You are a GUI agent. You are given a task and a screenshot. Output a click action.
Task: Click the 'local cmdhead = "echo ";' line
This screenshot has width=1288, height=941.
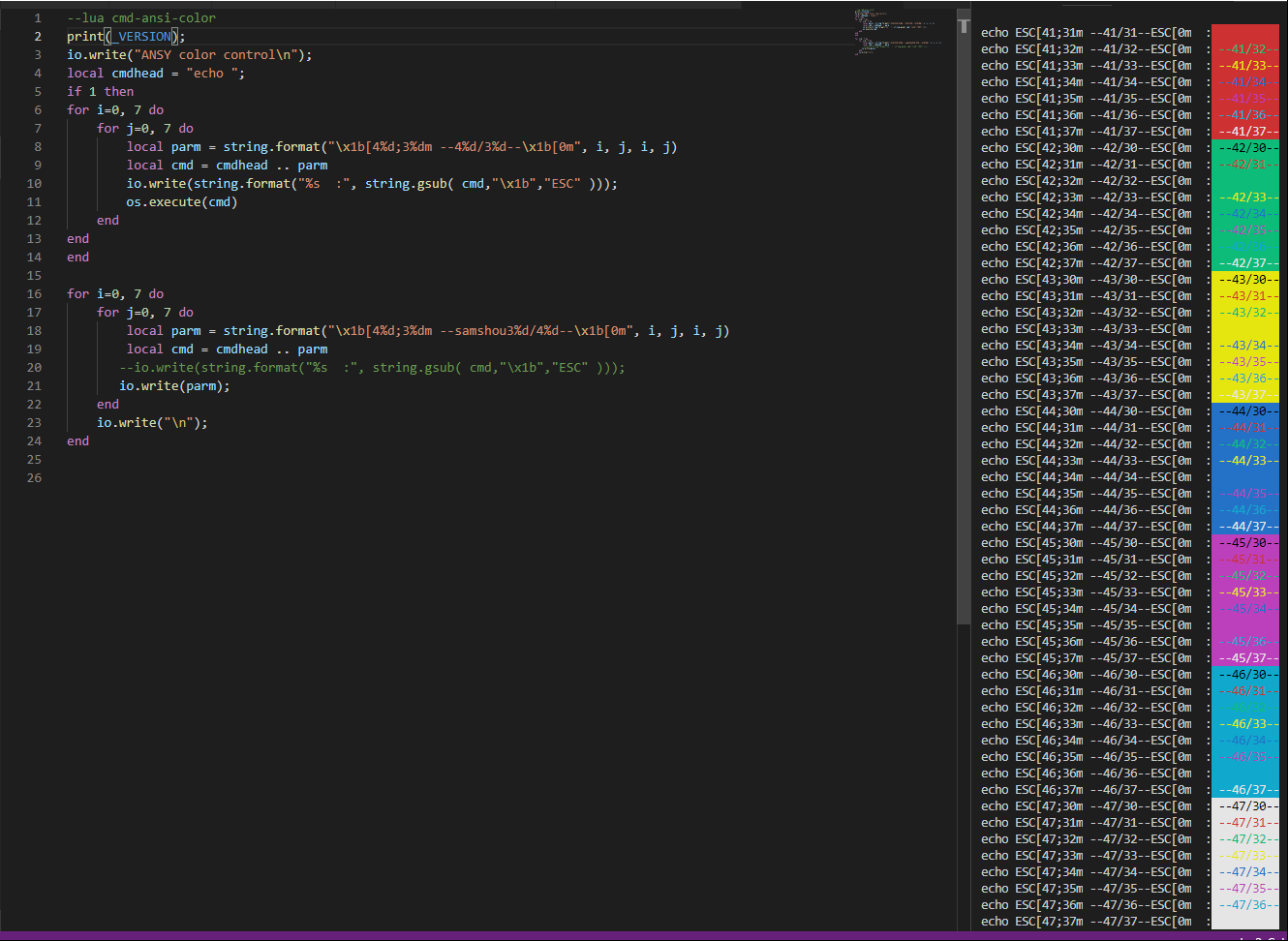click(156, 74)
